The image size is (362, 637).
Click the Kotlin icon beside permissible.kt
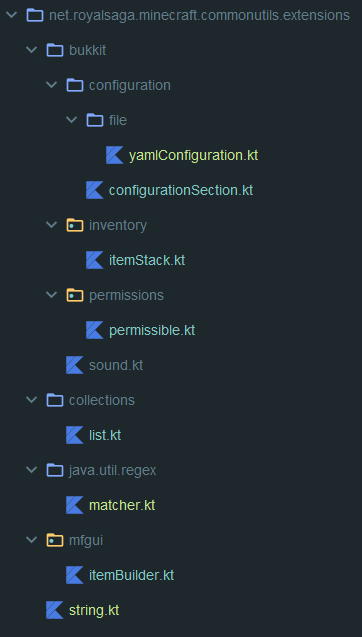click(x=95, y=330)
